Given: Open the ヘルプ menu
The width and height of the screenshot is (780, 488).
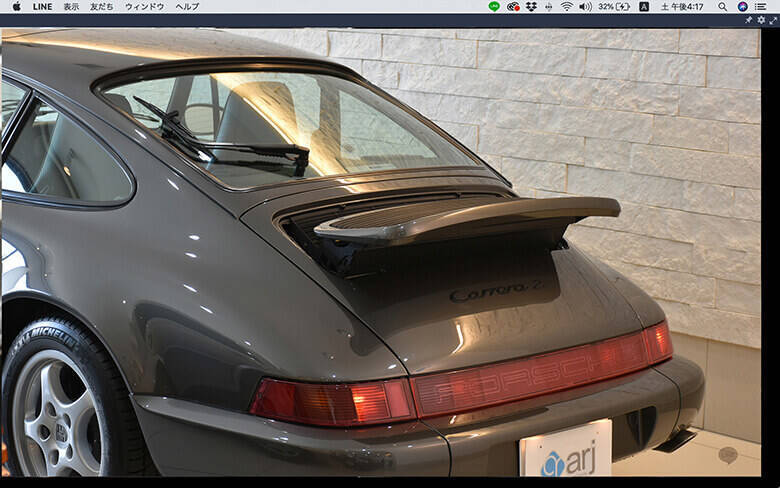Looking at the screenshot, I should 188,6.
